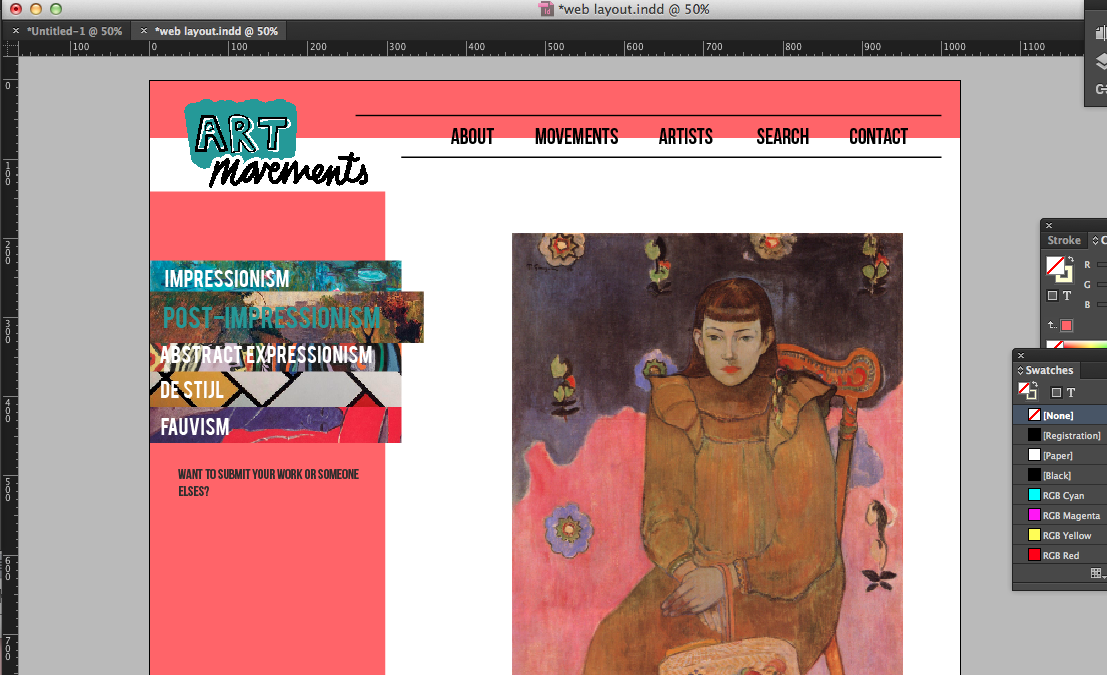Close the *Untitled-1 document tab

pos(16,31)
